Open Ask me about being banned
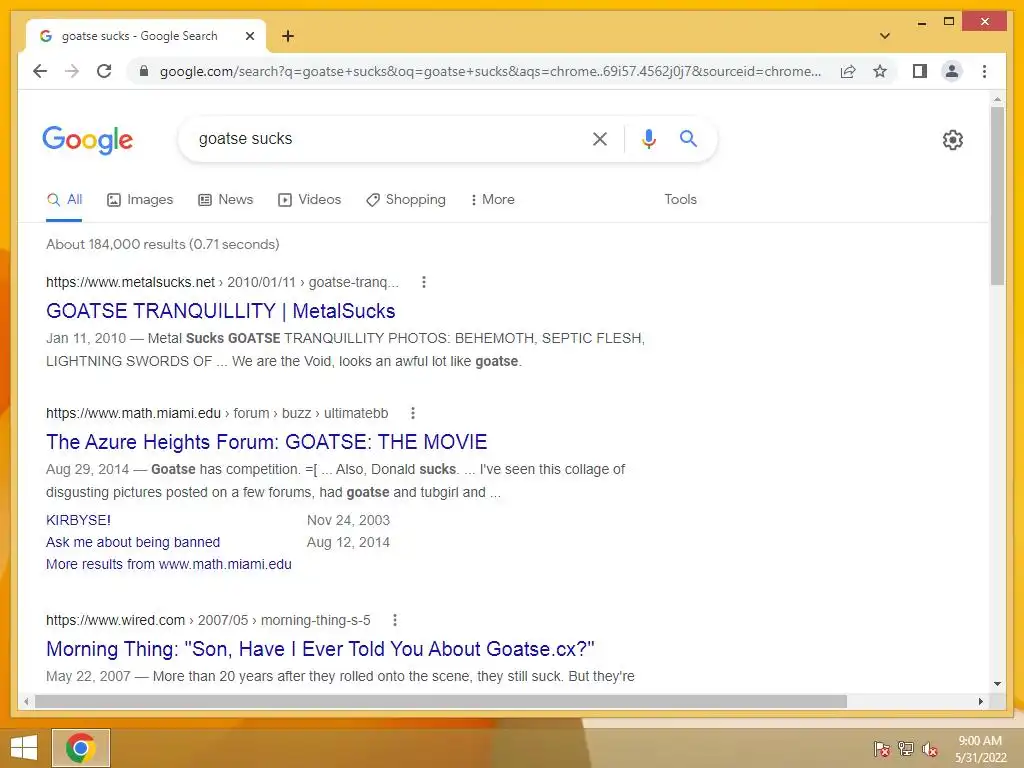The image size is (1024, 768). click(133, 543)
